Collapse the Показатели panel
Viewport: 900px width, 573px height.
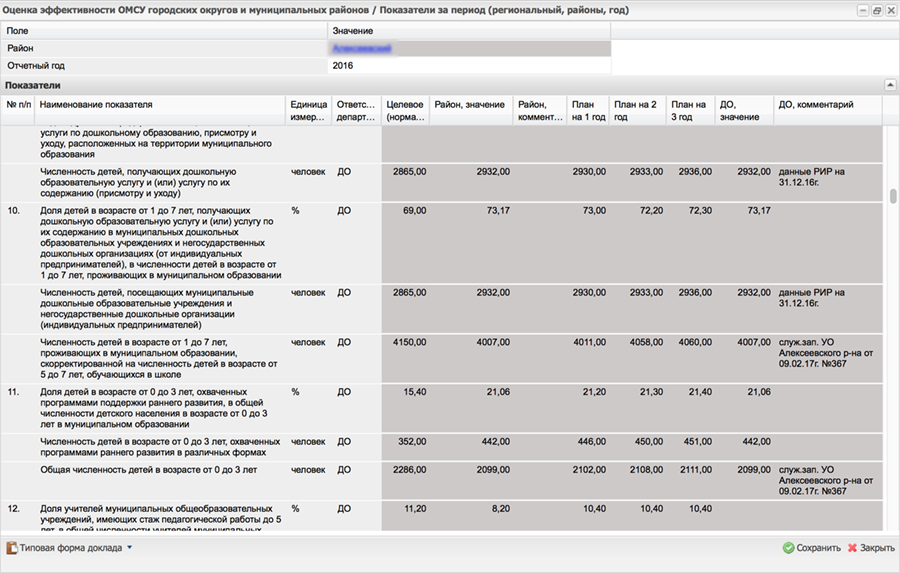point(889,86)
